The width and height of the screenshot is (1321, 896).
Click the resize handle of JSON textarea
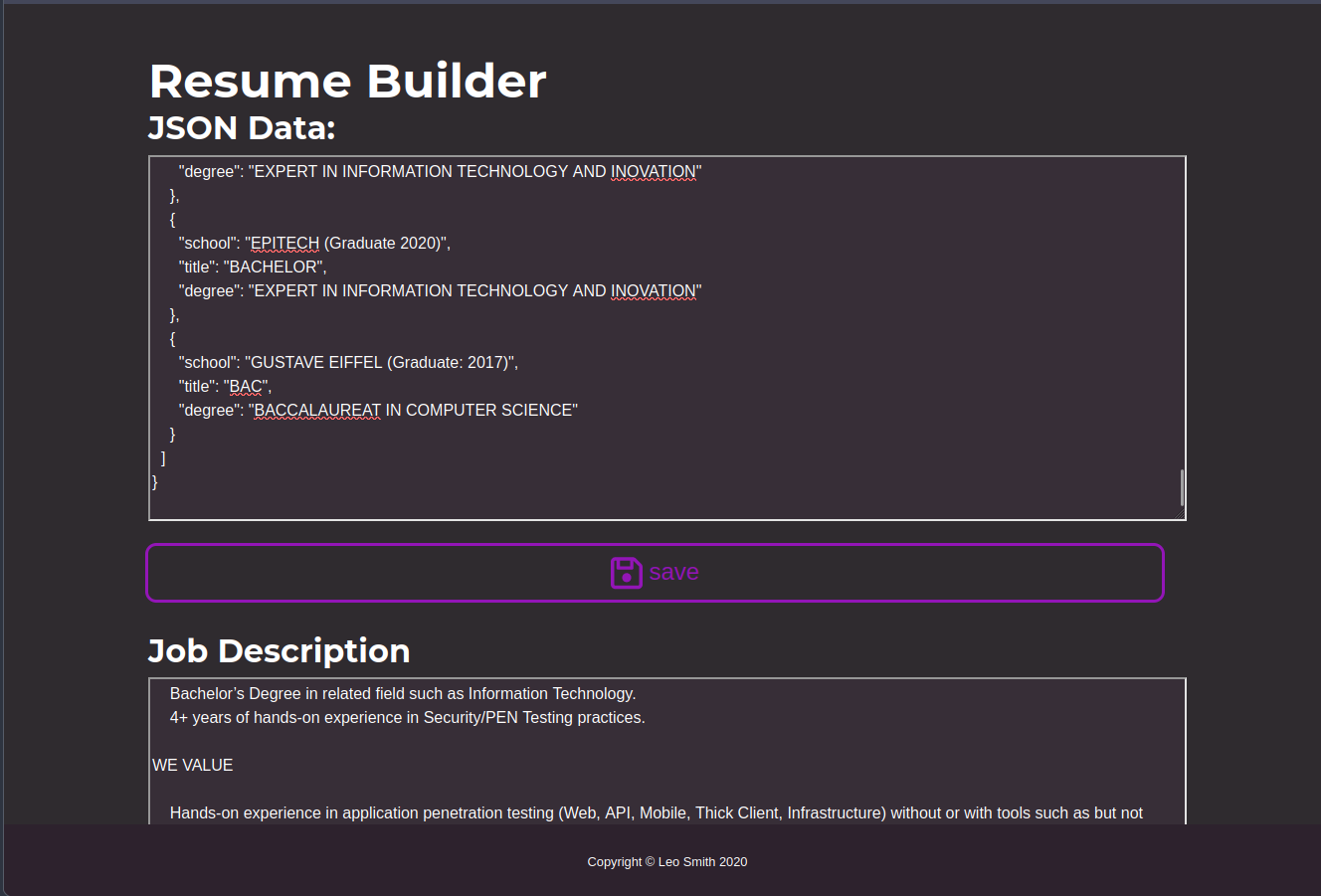click(x=1180, y=514)
